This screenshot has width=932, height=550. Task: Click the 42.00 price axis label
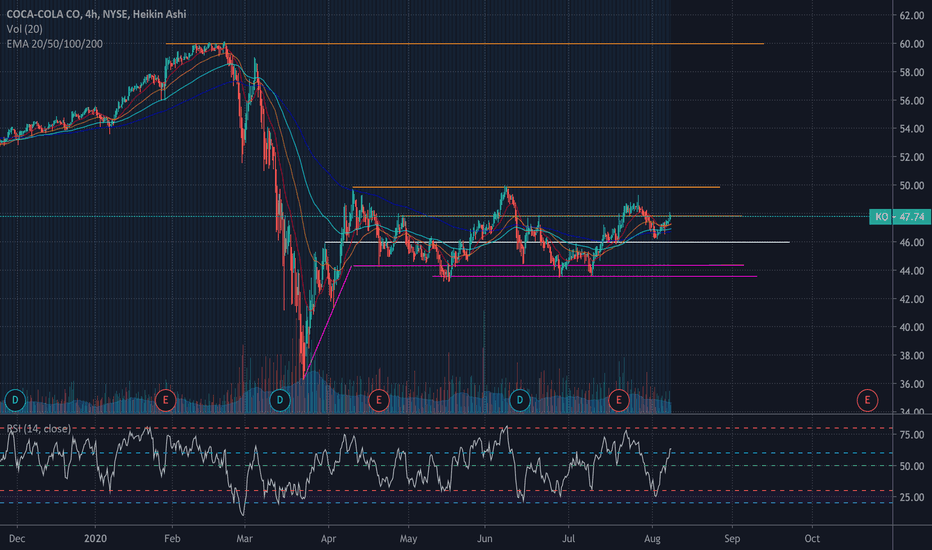(x=911, y=299)
